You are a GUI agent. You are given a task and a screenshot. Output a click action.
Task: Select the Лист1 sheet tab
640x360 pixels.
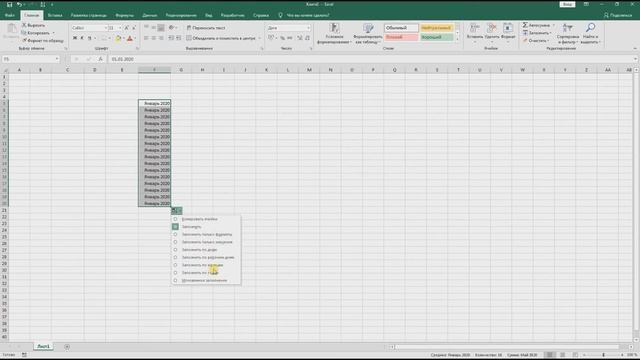[43, 347]
